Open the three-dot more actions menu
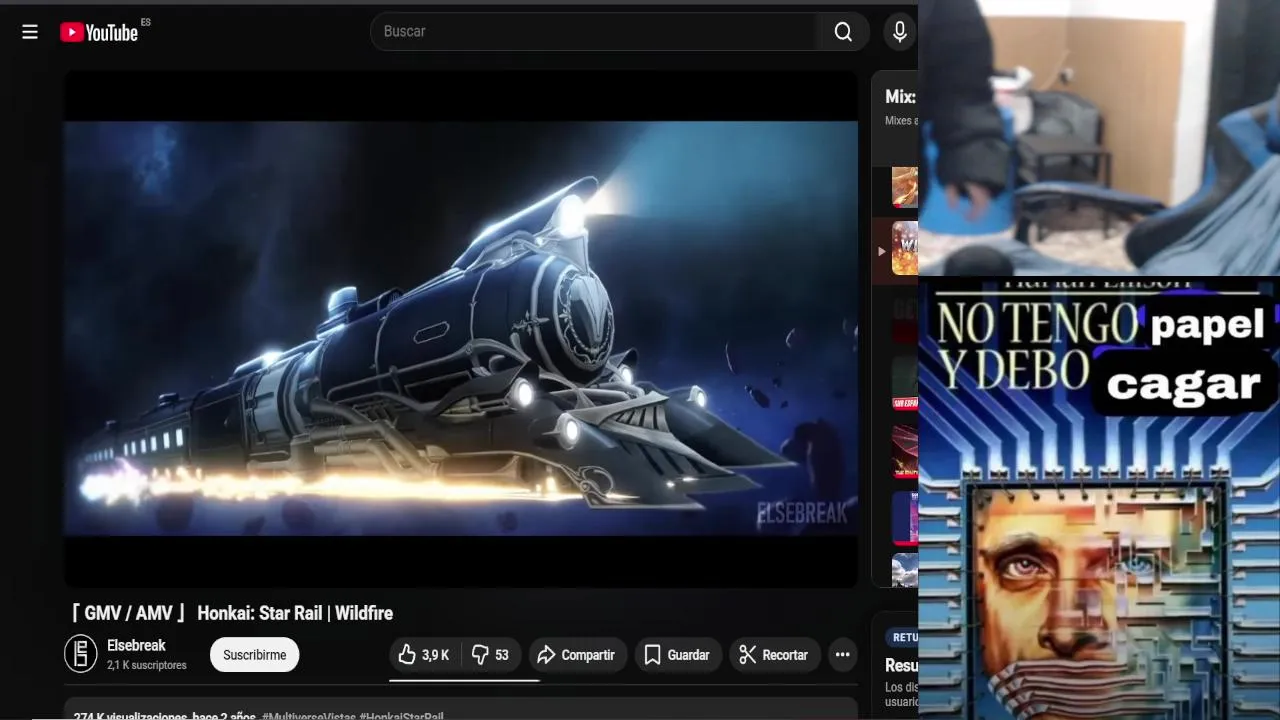This screenshot has height=720, width=1280. (843, 655)
